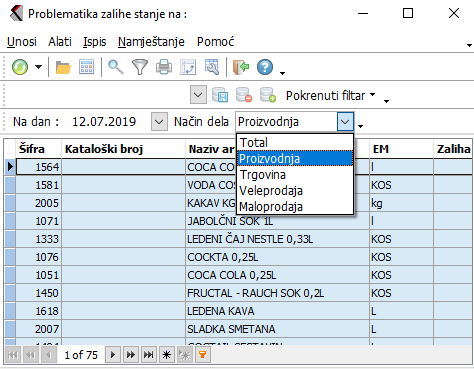Click the grid settings wrench icon

212,67
